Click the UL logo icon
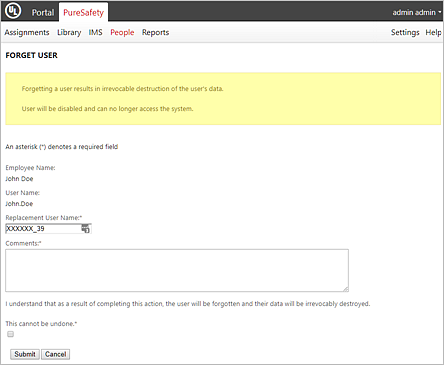Viewport: 444px width, 365px height. (x=13, y=11)
